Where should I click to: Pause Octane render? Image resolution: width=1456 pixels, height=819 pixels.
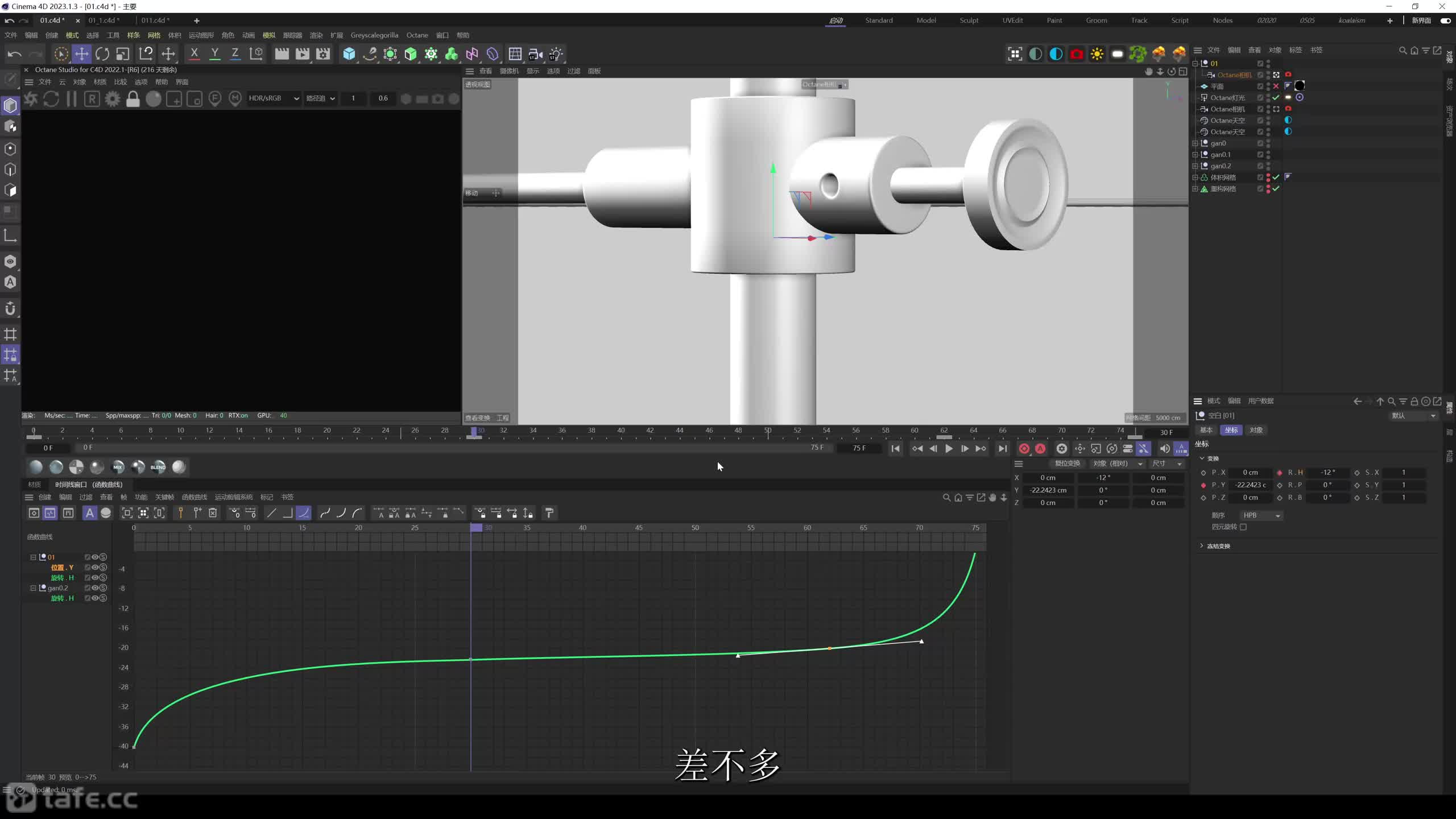[72, 99]
